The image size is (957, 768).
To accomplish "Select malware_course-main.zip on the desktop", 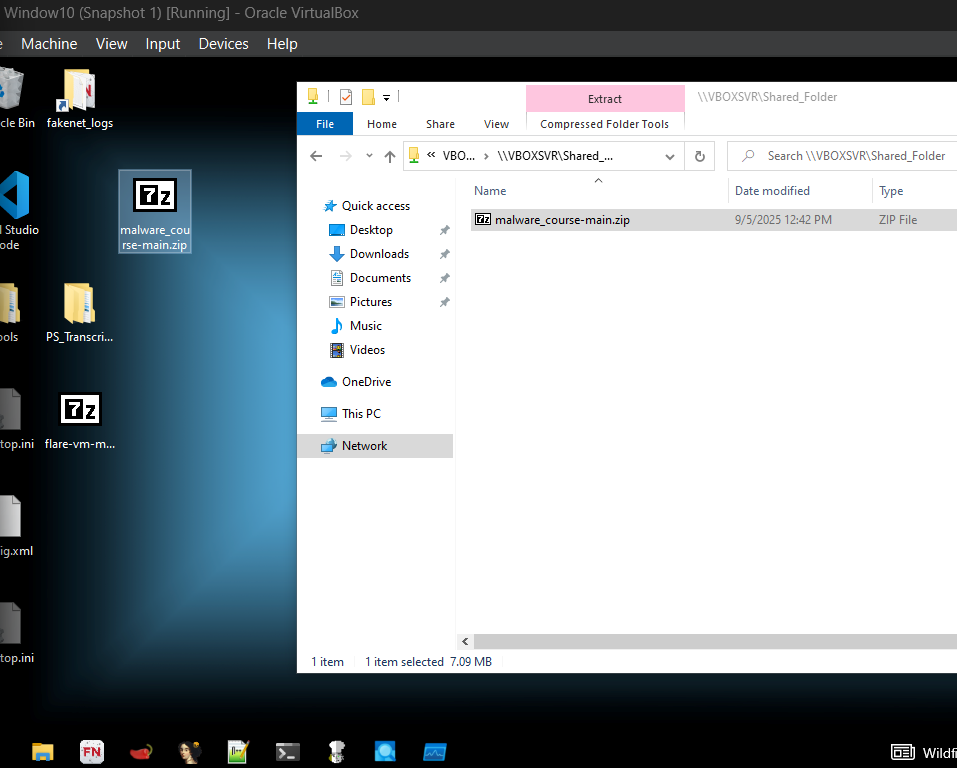I will (155, 211).
